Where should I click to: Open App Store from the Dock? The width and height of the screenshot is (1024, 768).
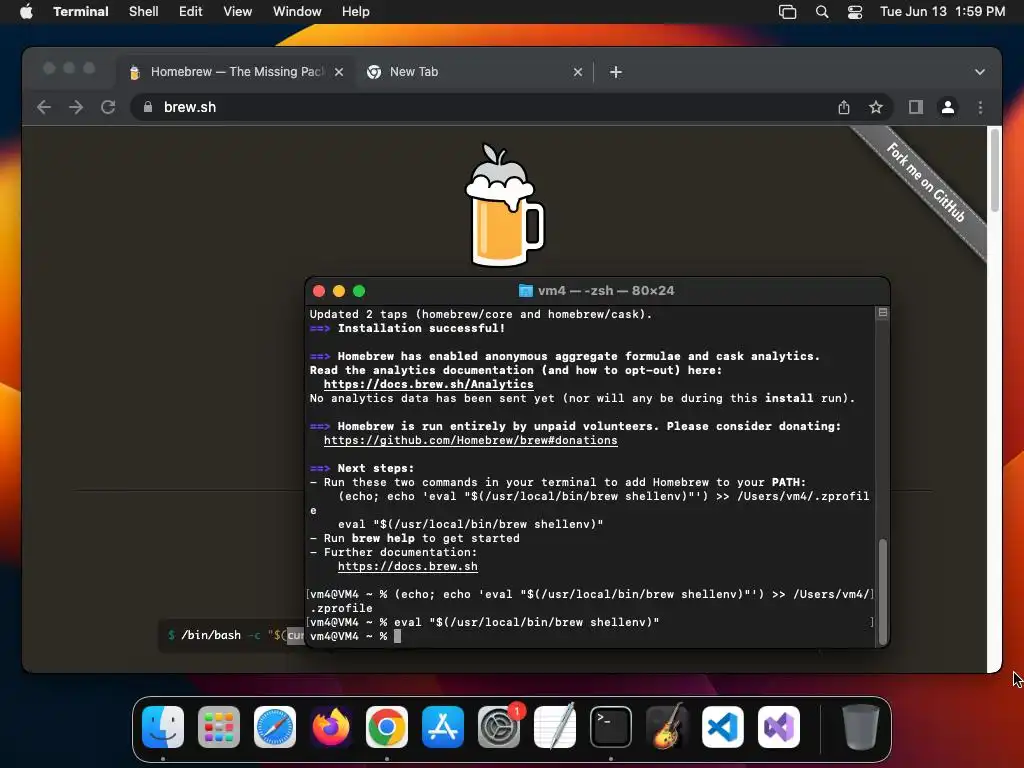(443, 727)
